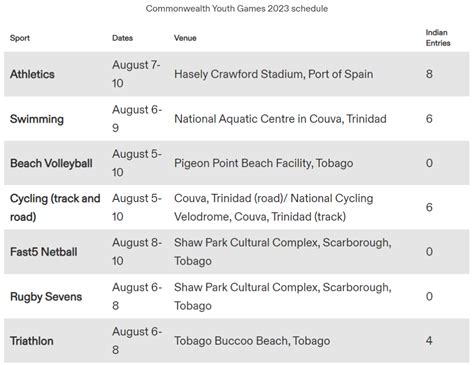Click Athletics Indian entries value 8

click(429, 74)
